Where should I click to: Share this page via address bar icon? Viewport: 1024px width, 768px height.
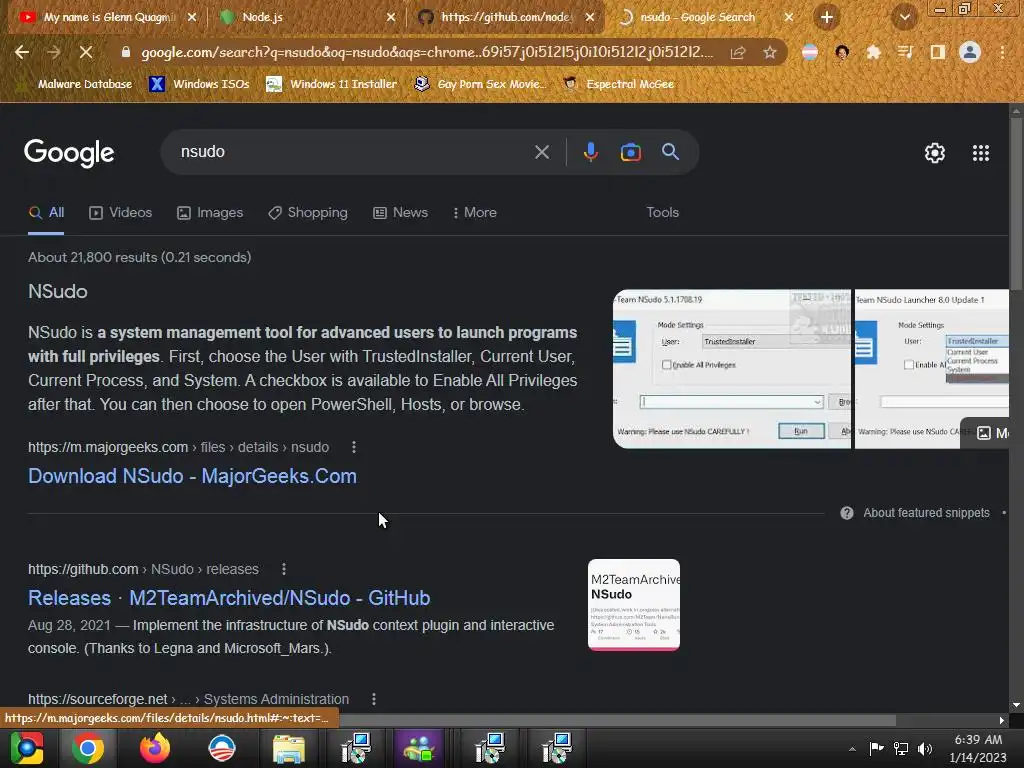pyautogui.click(x=738, y=52)
